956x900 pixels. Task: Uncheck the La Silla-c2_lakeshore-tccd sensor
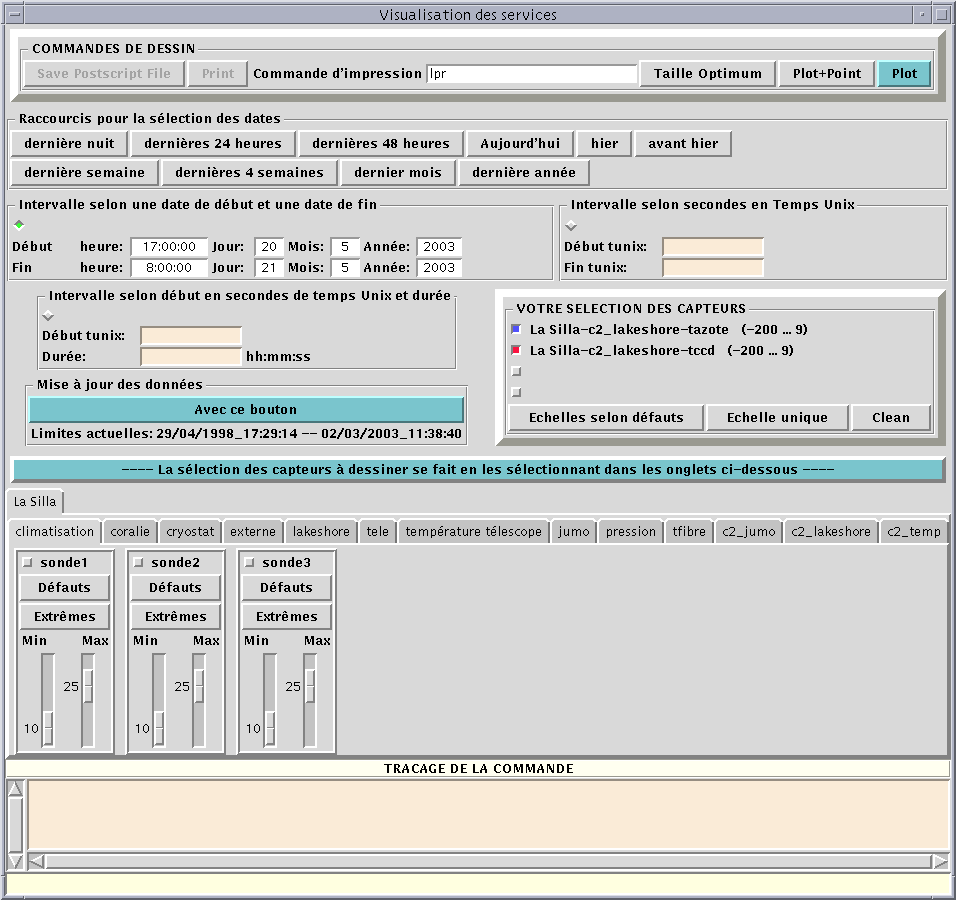tap(516, 350)
